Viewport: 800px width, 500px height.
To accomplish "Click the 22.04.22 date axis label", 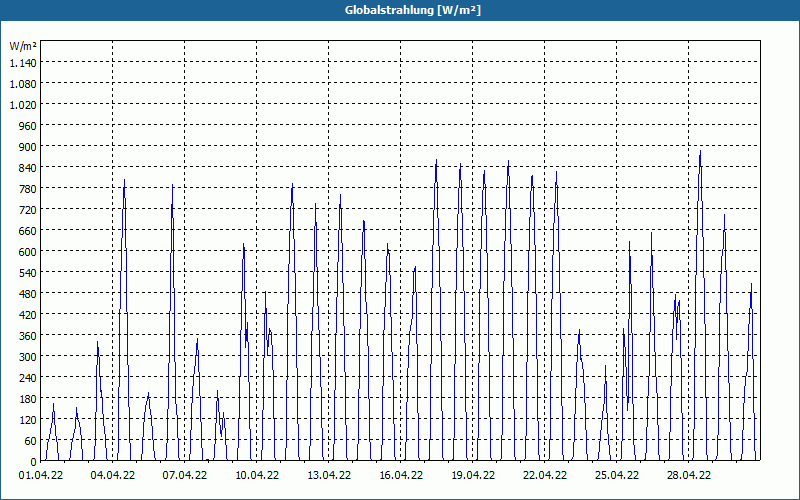I will (544, 475).
